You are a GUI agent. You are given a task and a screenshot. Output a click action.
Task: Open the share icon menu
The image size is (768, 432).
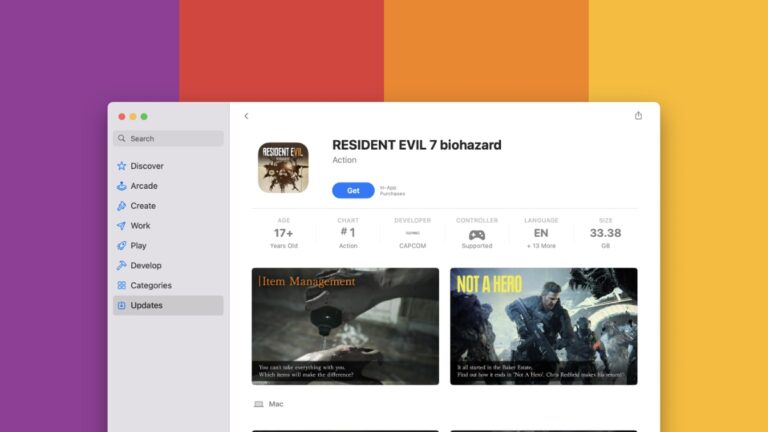pos(638,116)
